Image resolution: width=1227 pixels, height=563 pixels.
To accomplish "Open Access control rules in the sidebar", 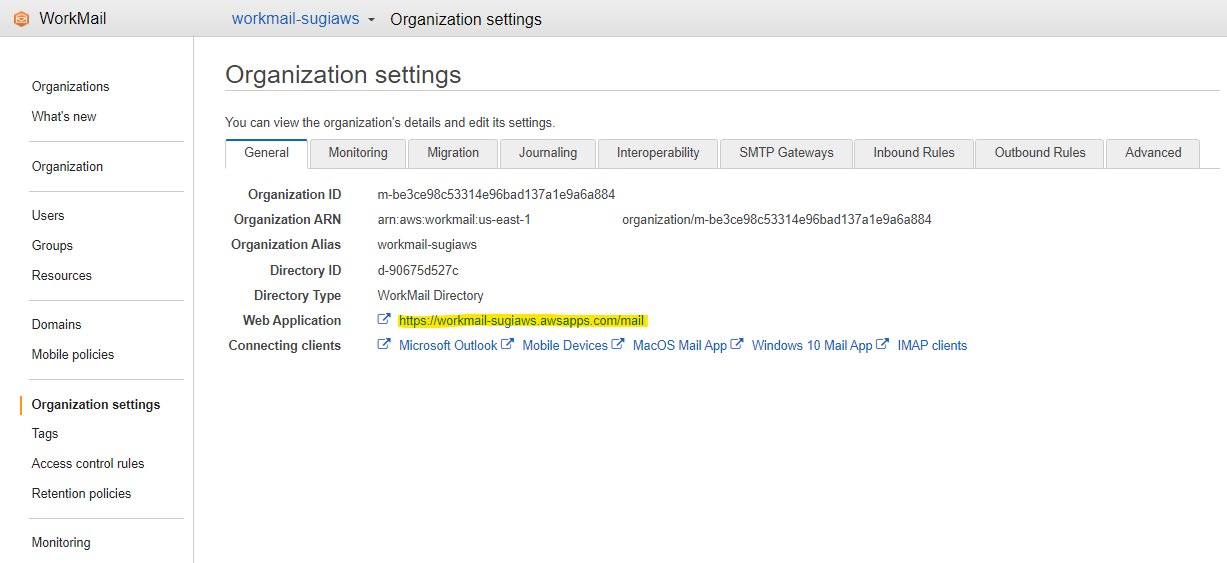I will pos(88,464).
